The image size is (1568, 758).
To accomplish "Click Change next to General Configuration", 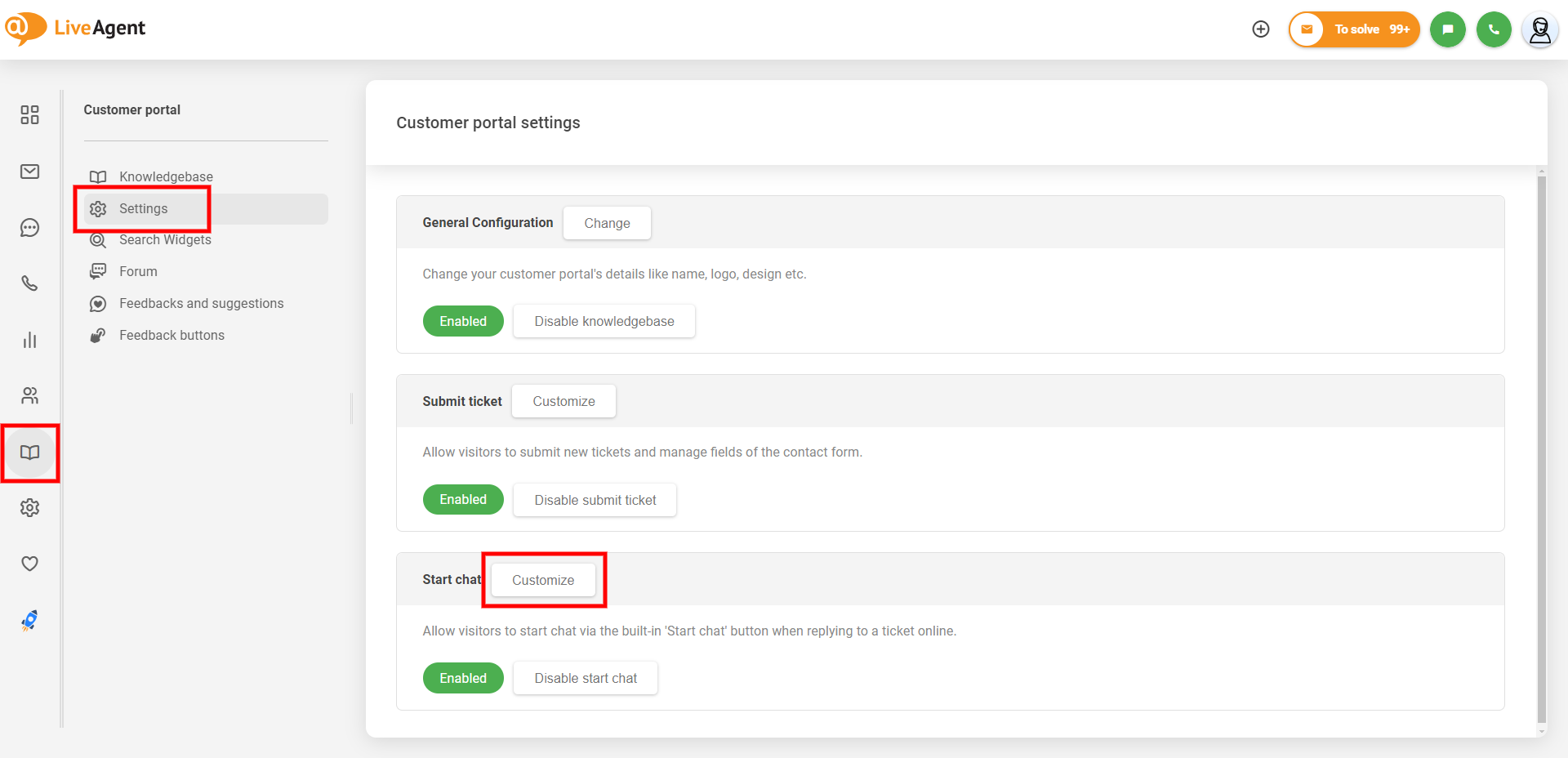I will tap(607, 223).
